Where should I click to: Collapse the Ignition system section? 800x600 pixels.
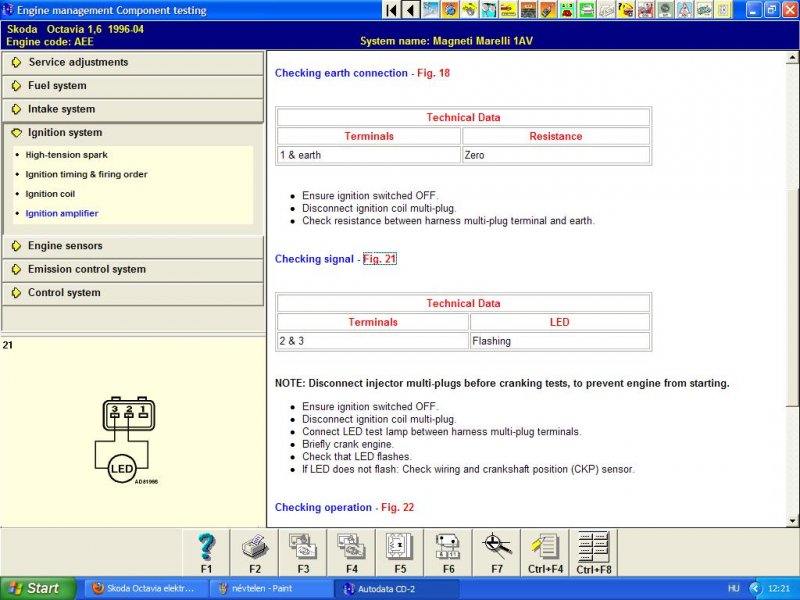pos(133,133)
